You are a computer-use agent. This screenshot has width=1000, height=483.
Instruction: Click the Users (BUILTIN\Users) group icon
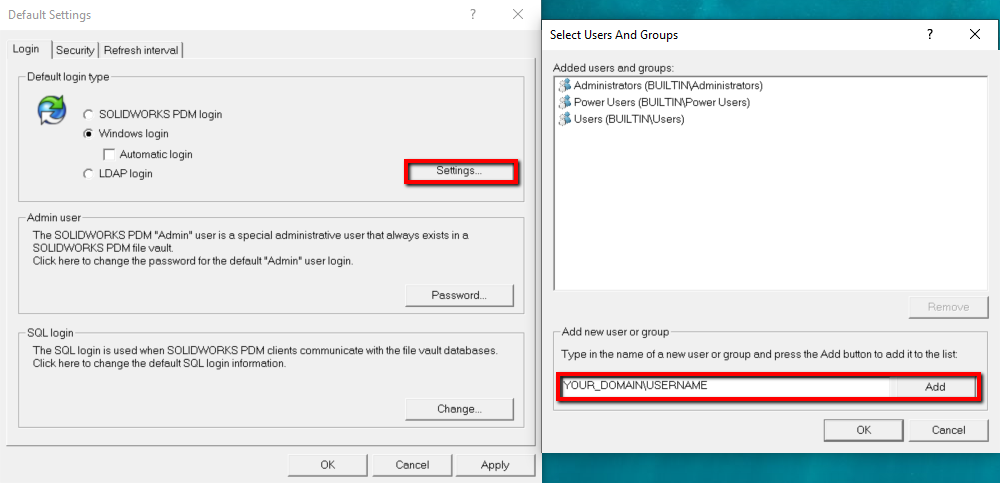coord(564,119)
